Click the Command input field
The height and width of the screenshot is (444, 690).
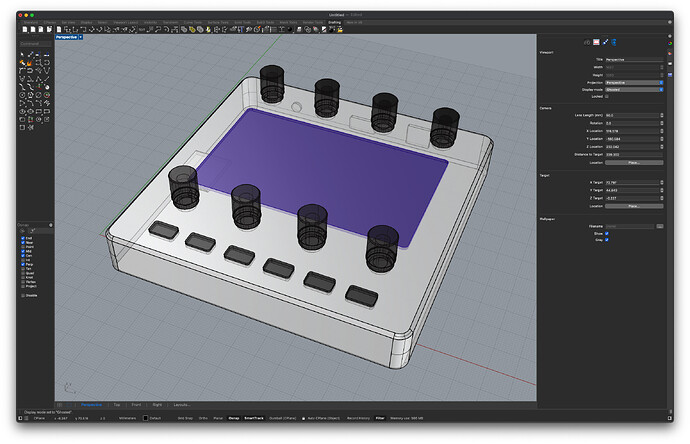pos(35,44)
